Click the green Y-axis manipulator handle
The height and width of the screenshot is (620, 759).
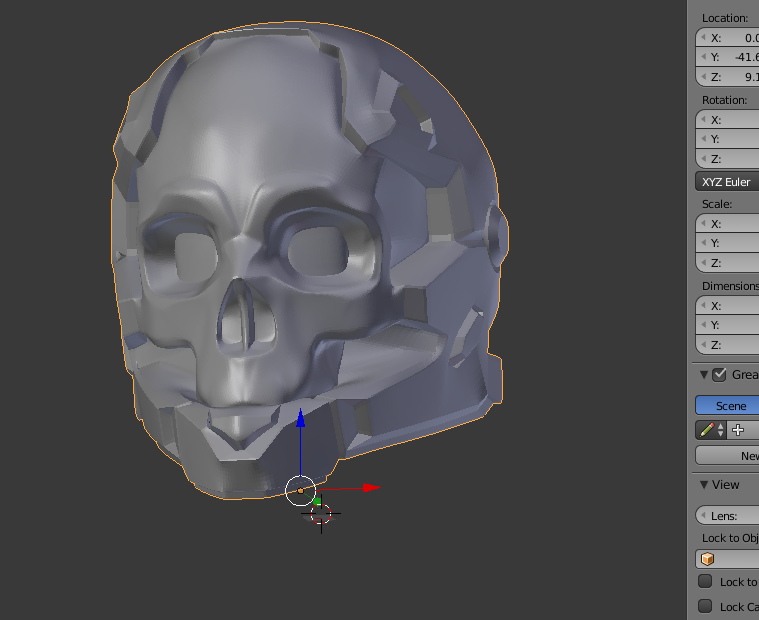pyautogui.click(x=318, y=501)
